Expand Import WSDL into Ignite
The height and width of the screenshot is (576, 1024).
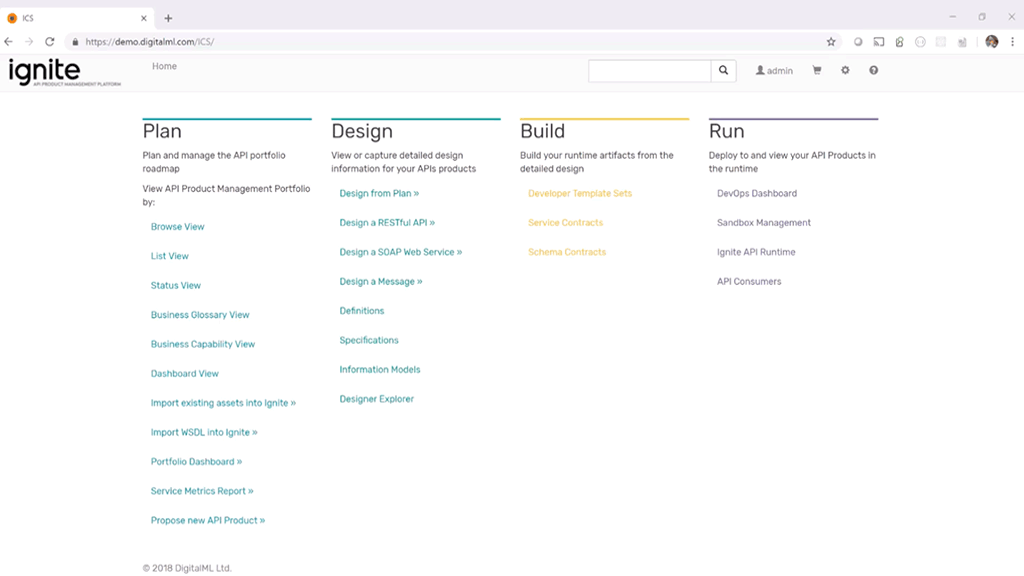point(204,433)
